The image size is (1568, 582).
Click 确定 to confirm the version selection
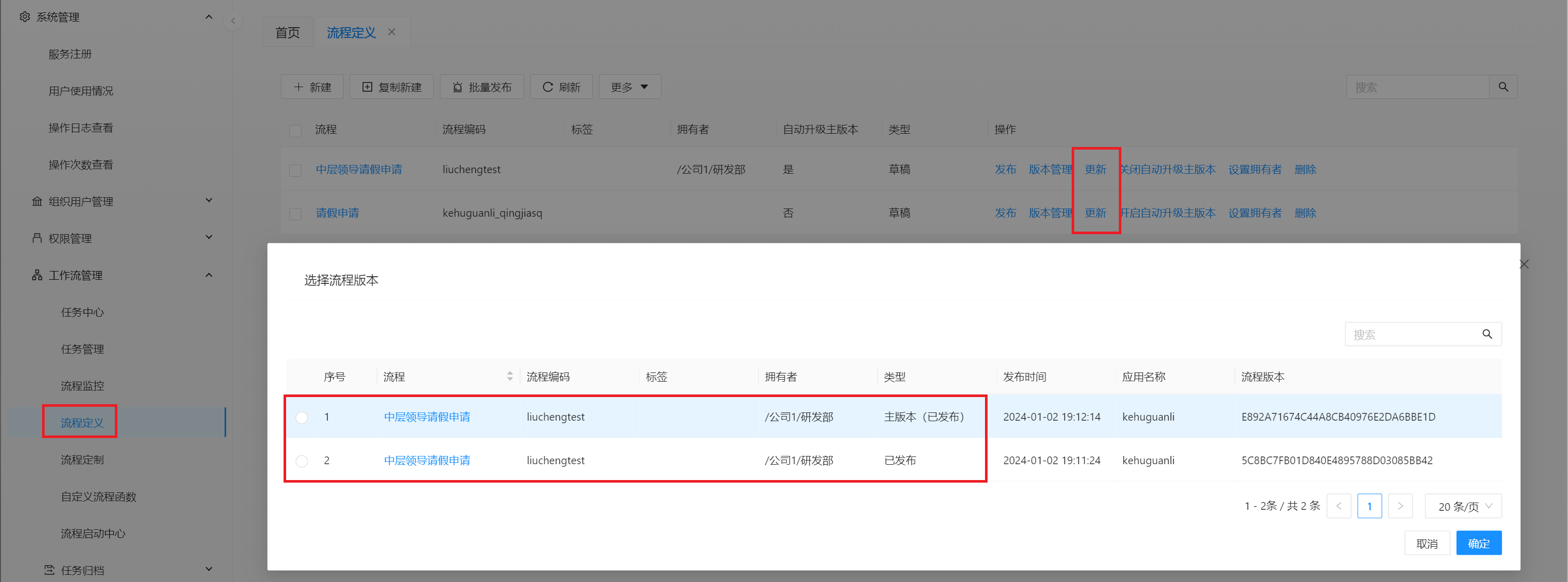click(x=1478, y=543)
